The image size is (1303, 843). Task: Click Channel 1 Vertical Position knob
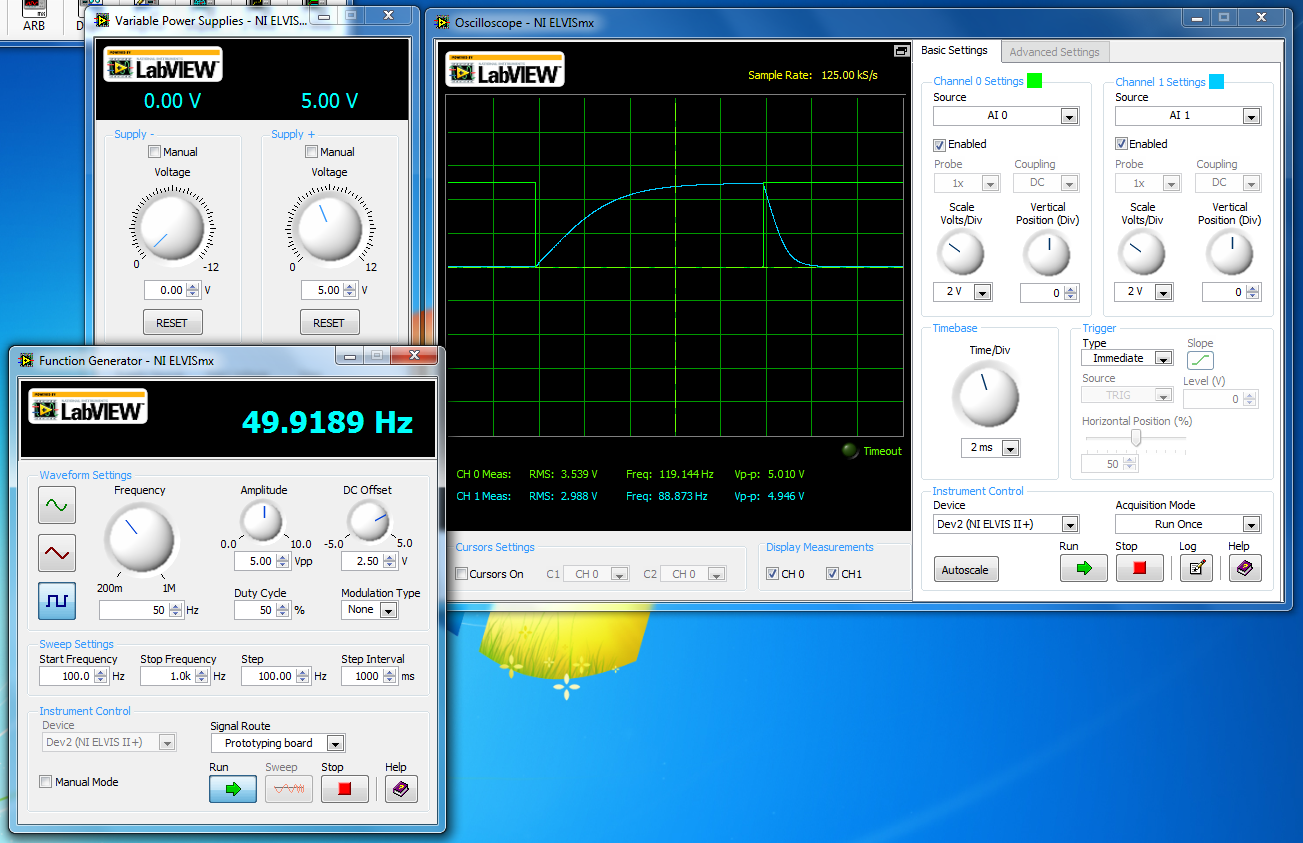[x=1231, y=254]
